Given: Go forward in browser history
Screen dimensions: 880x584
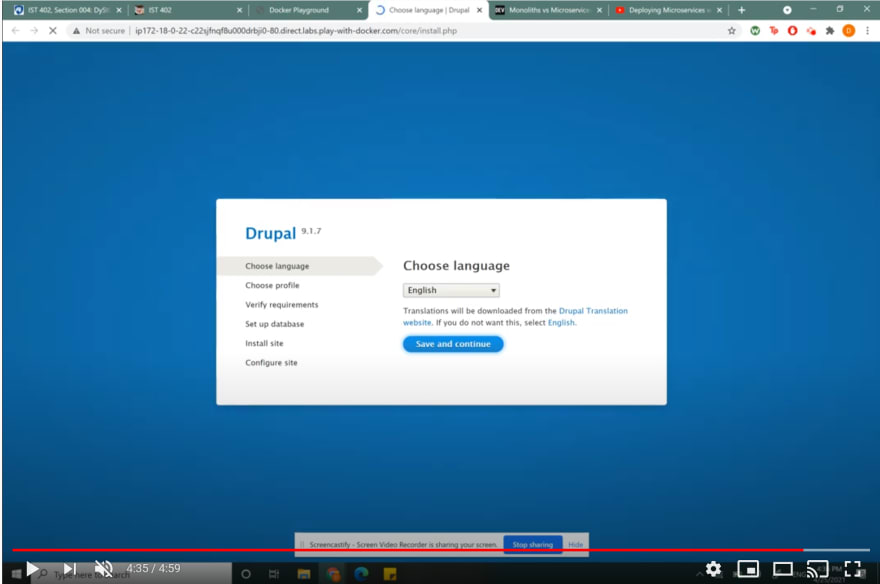Looking at the screenshot, I should click(34, 31).
